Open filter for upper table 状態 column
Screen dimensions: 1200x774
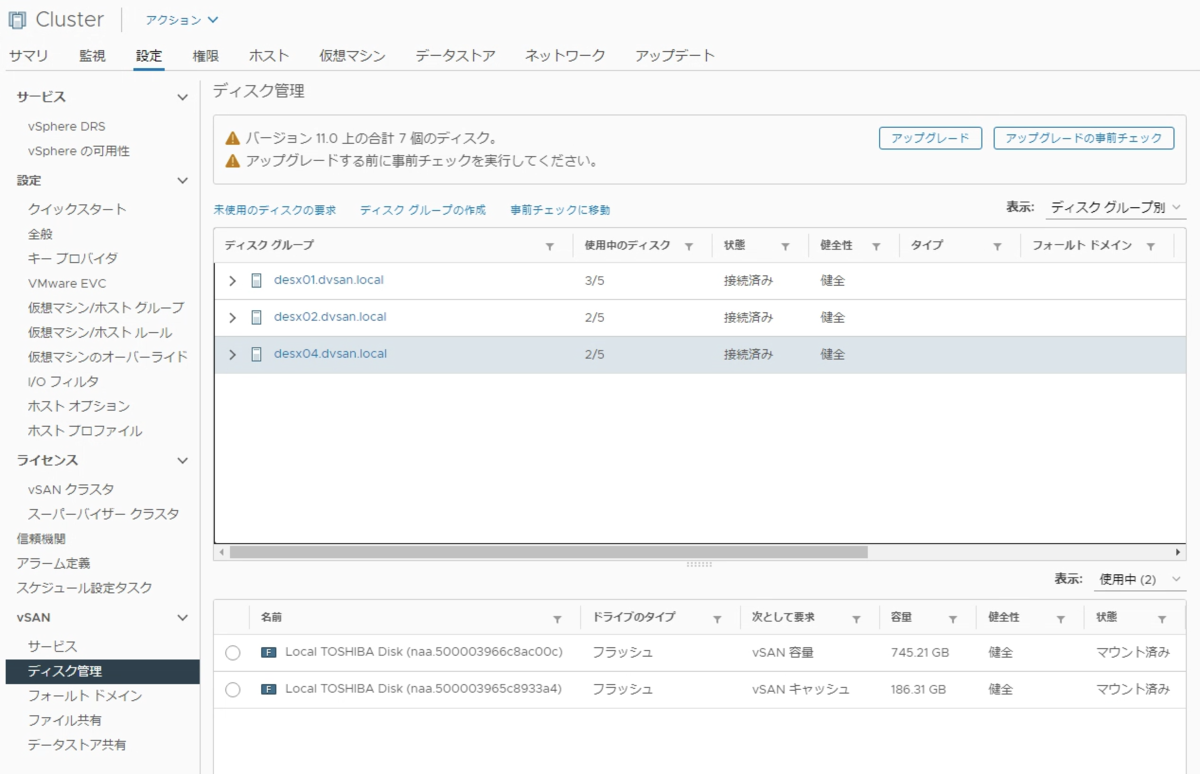pyautogui.click(x=786, y=246)
